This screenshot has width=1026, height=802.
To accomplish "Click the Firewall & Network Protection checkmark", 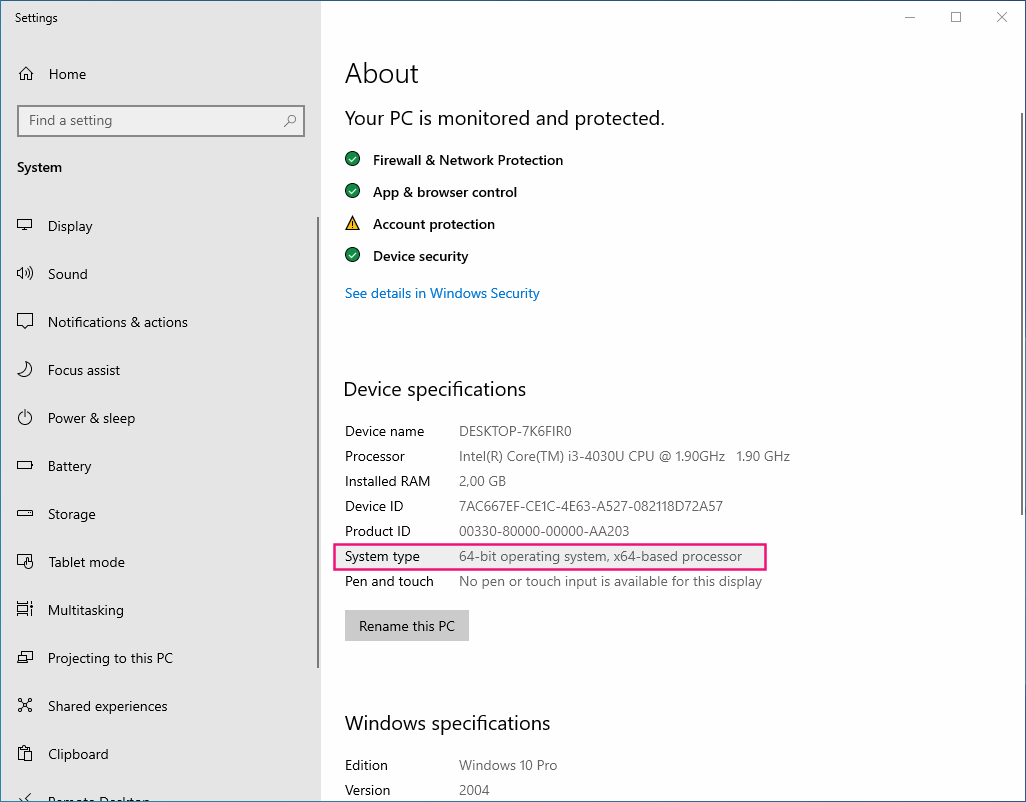I will pyautogui.click(x=353, y=159).
